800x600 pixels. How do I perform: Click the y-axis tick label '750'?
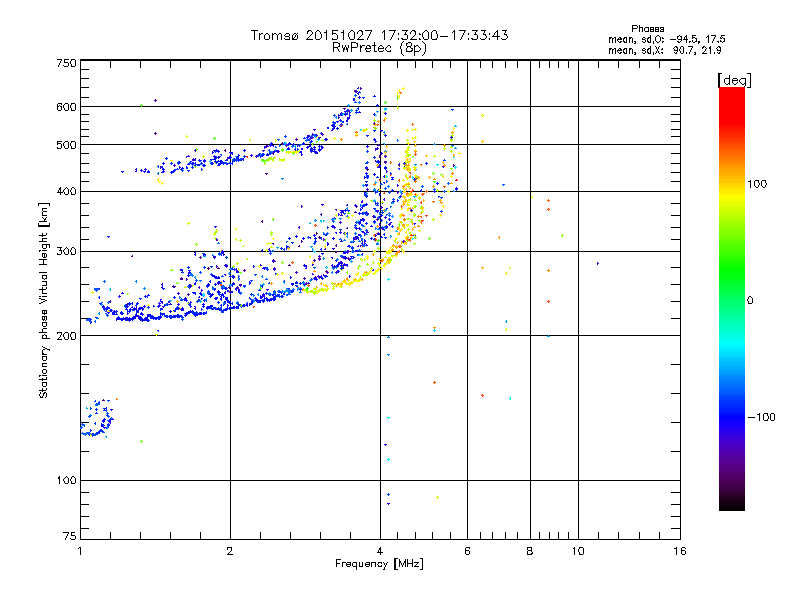tap(66, 63)
